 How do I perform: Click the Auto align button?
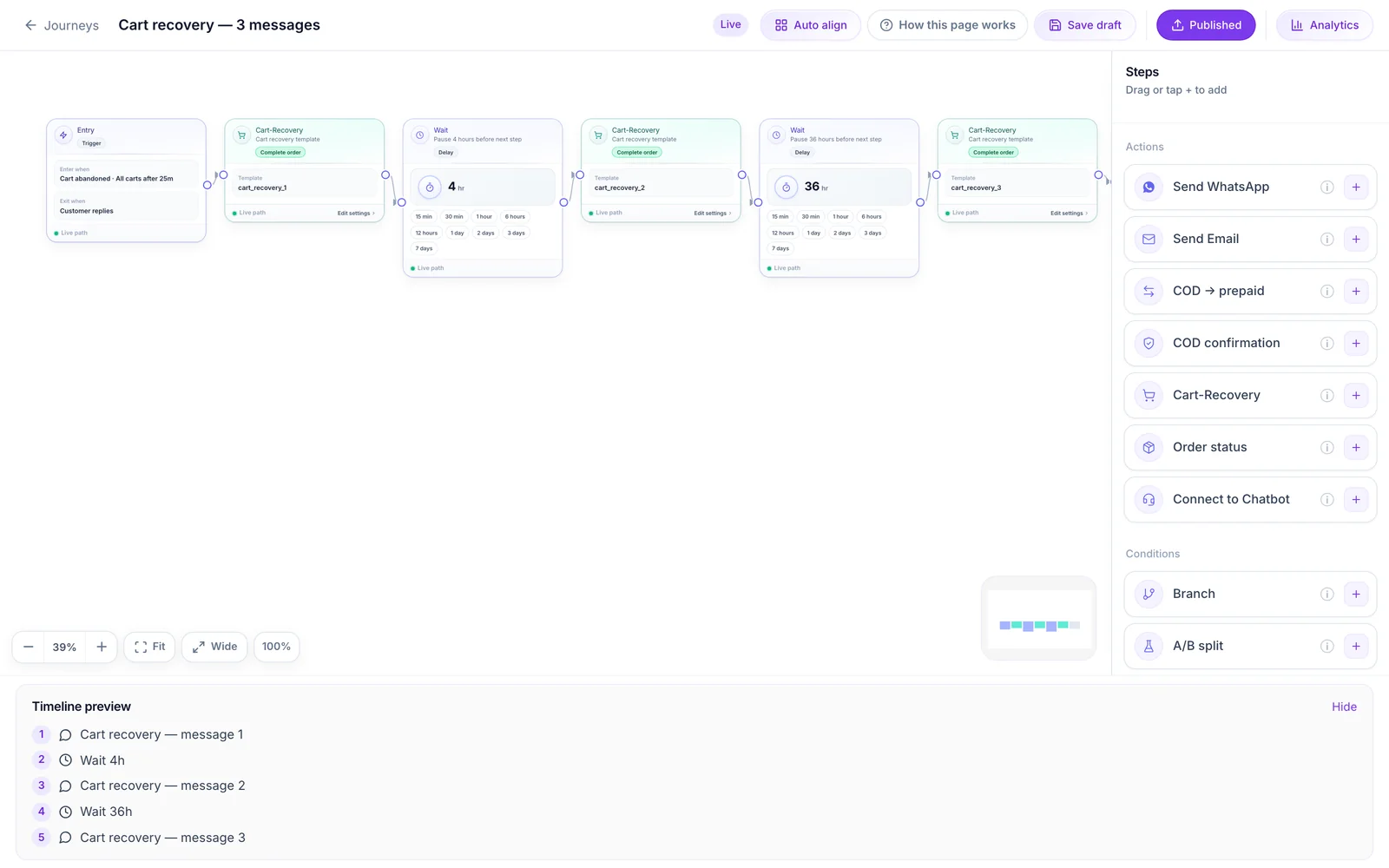pyautogui.click(x=810, y=25)
